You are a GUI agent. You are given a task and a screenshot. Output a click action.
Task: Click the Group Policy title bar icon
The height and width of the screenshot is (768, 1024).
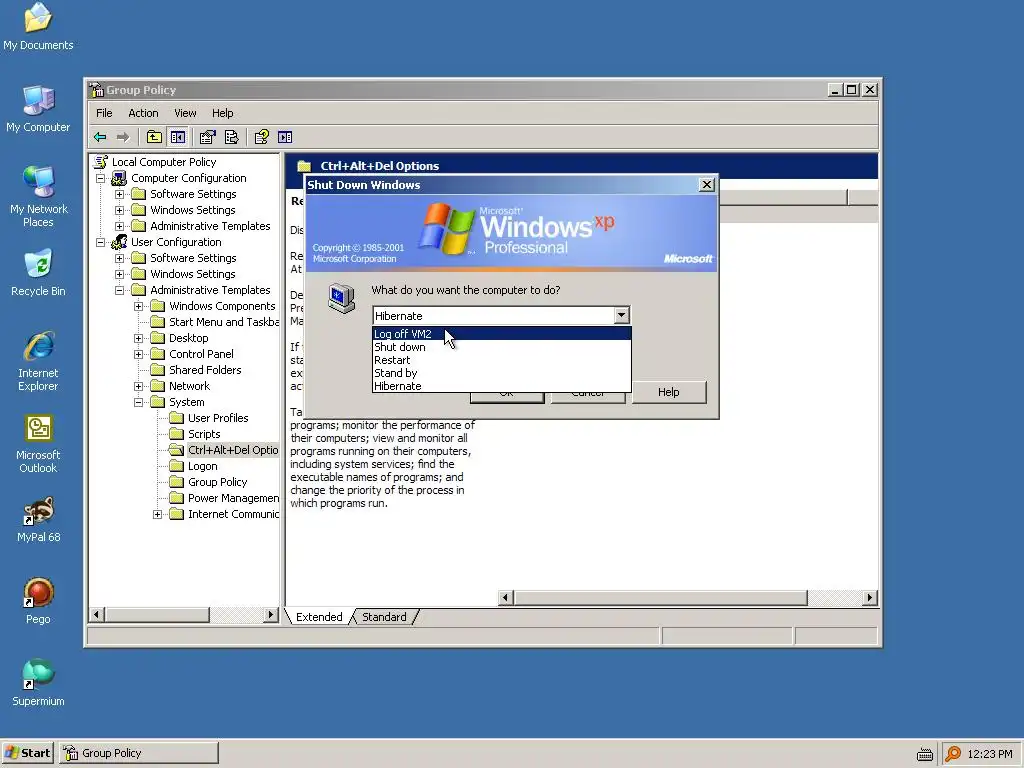[97, 89]
